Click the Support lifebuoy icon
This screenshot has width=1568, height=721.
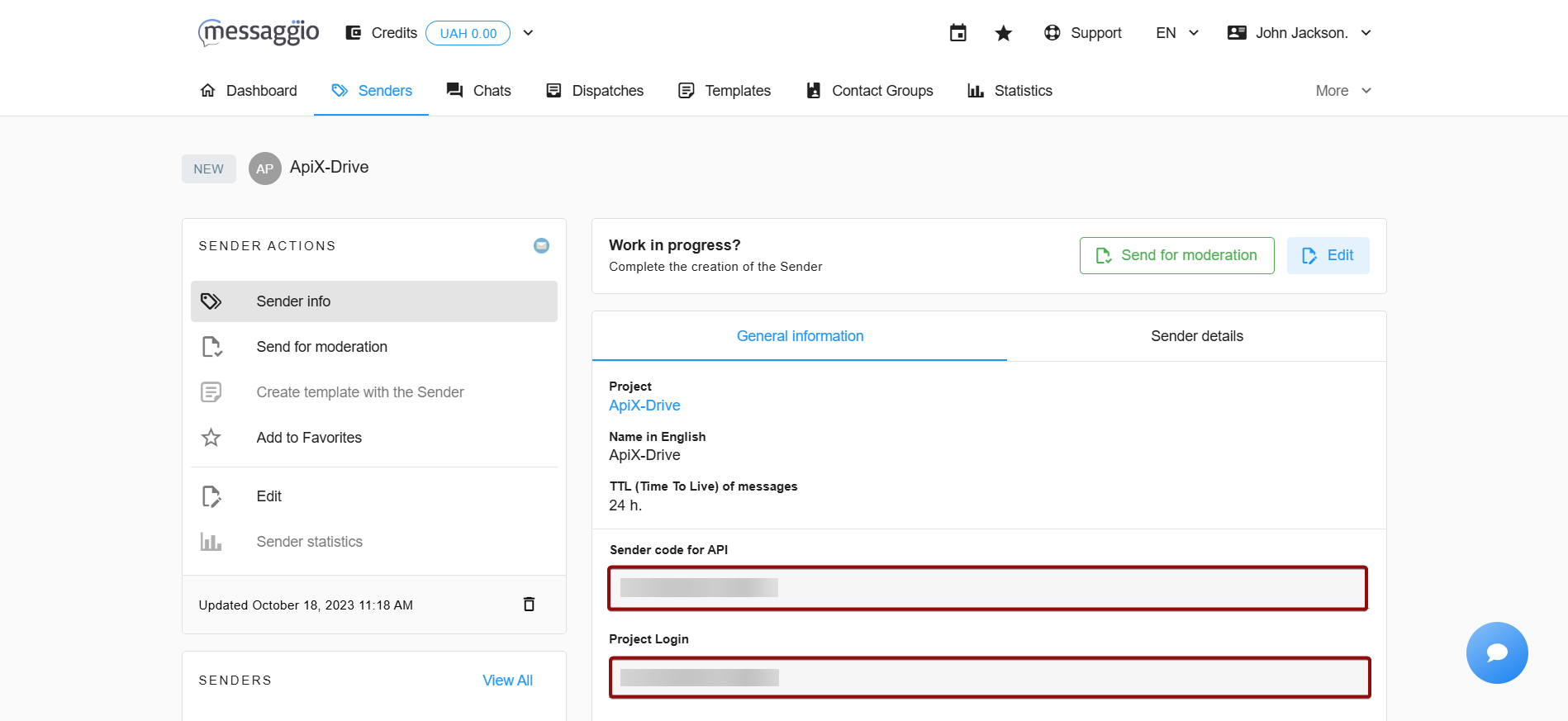pos(1052,33)
